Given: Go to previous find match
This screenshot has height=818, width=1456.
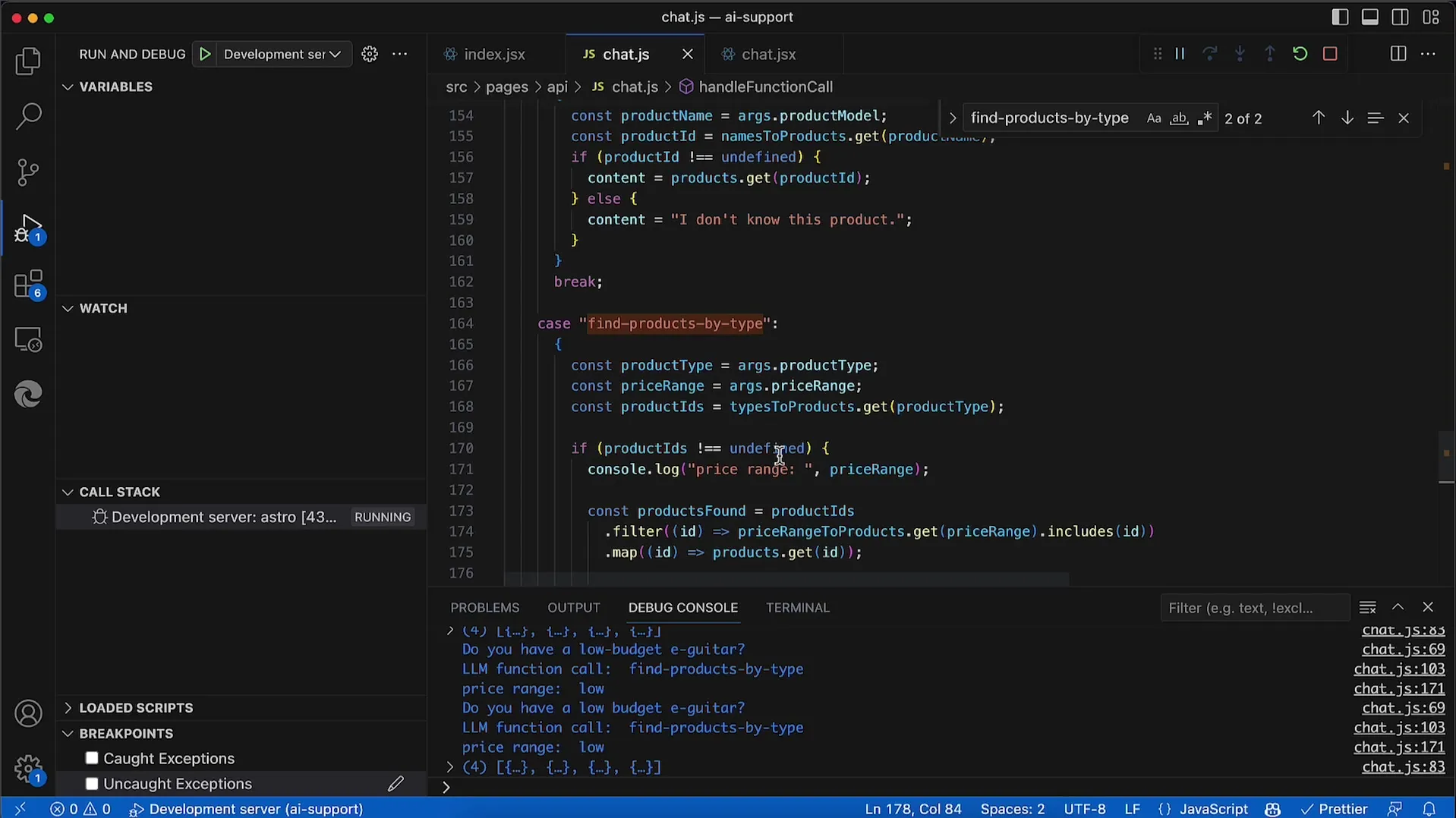Looking at the screenshot, I should click(x=1319, y=118).
